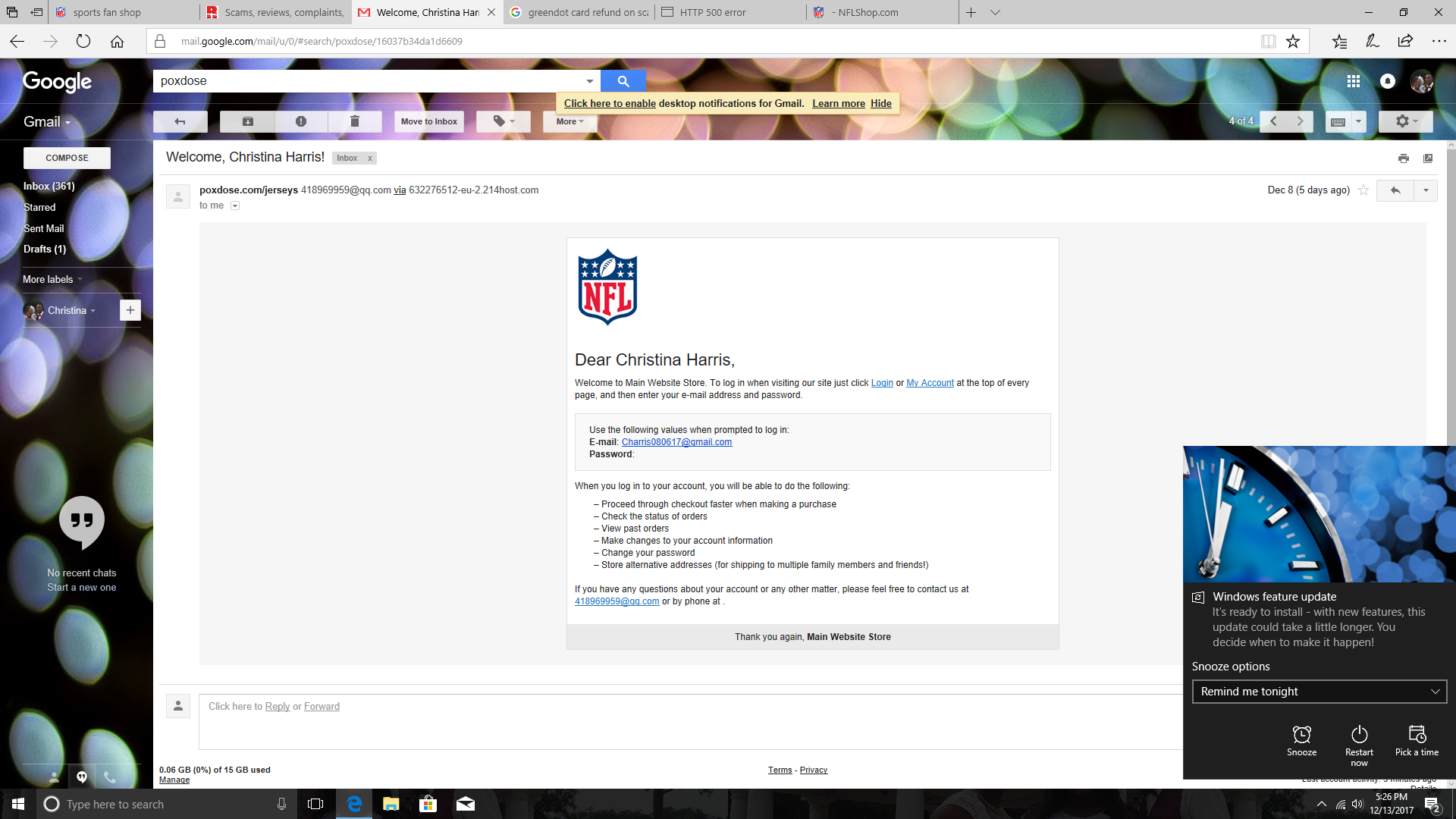
Task: Star this email from Dec 8
Action: pos(1363,190)
